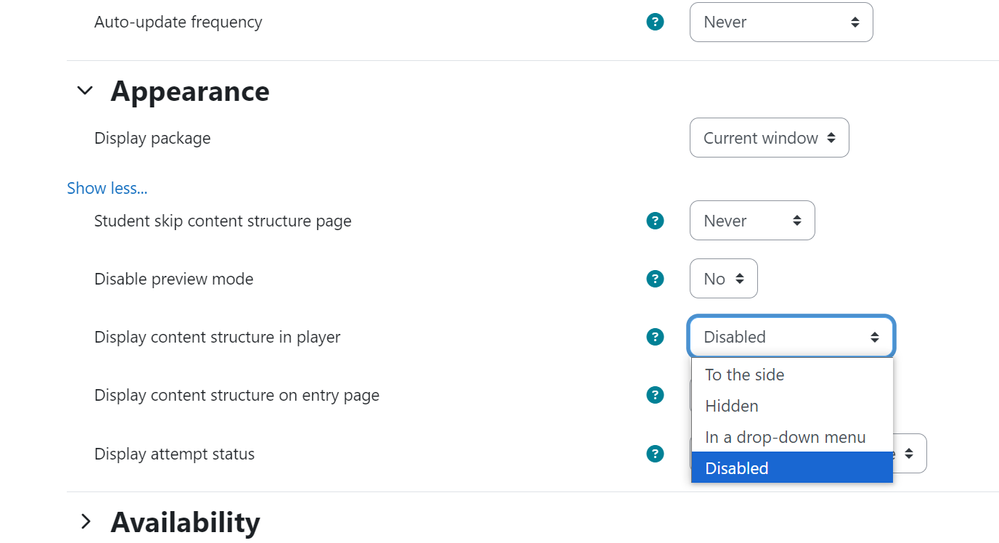Open help for Auto-update frequency
The width and height of the screenshot is (999, 543).
tap(655, 22)
